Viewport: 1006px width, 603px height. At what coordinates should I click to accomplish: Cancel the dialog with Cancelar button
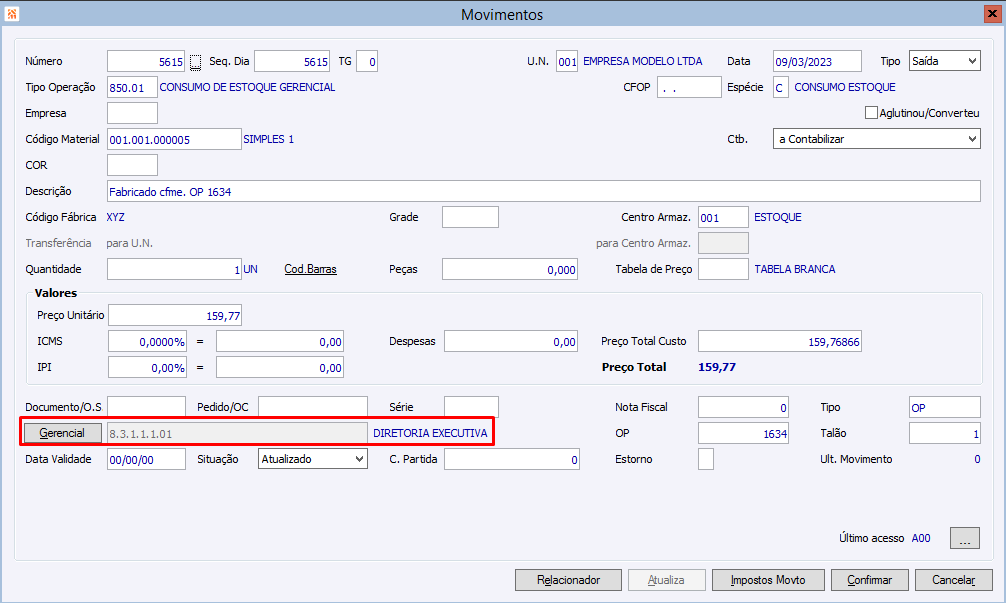(953, 580)
